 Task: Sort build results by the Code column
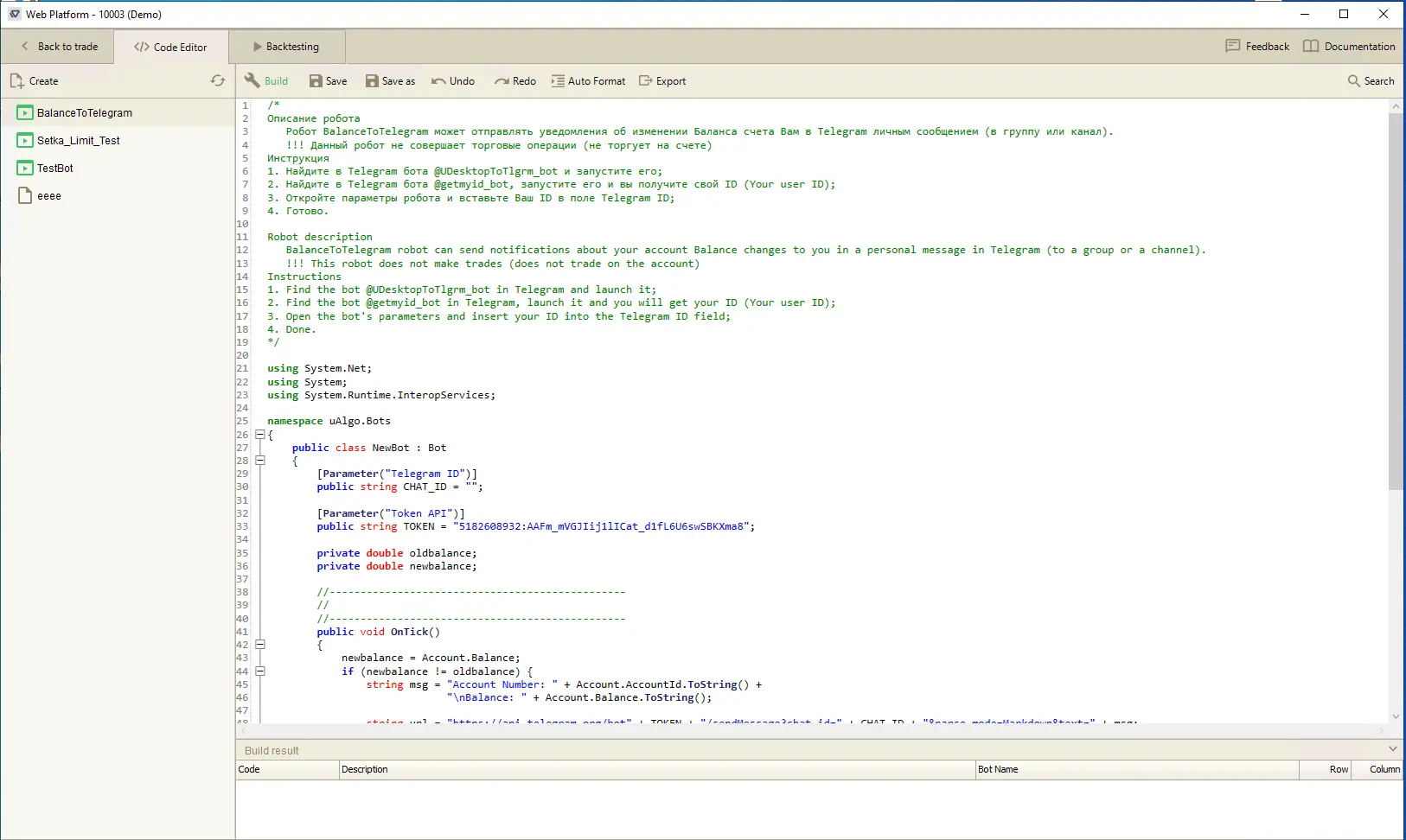click(x=287, y=769)
